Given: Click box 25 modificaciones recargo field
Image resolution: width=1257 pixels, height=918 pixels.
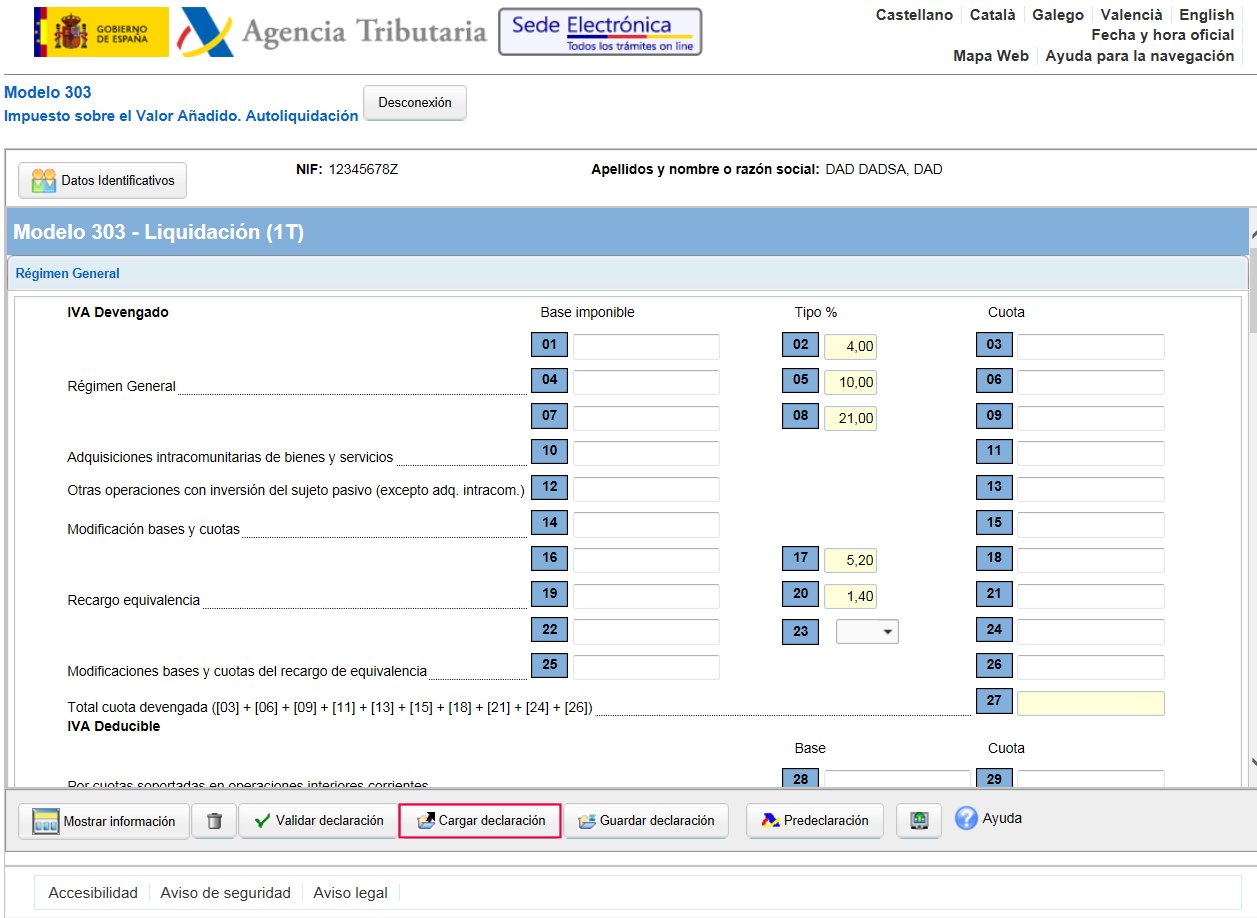Looking at the screenshot, I should pyautogui.click(x=646, y=667).
